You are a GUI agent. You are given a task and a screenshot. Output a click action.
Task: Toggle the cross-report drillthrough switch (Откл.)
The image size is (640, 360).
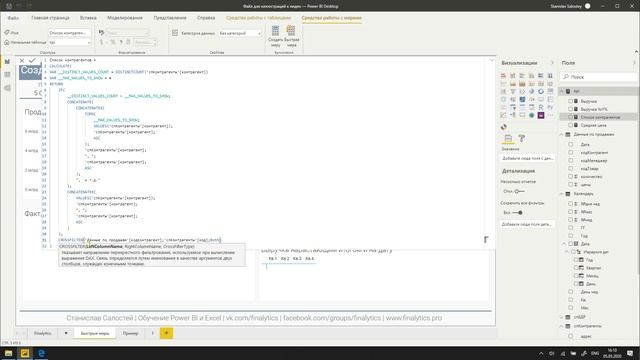(x=519, y=191)
